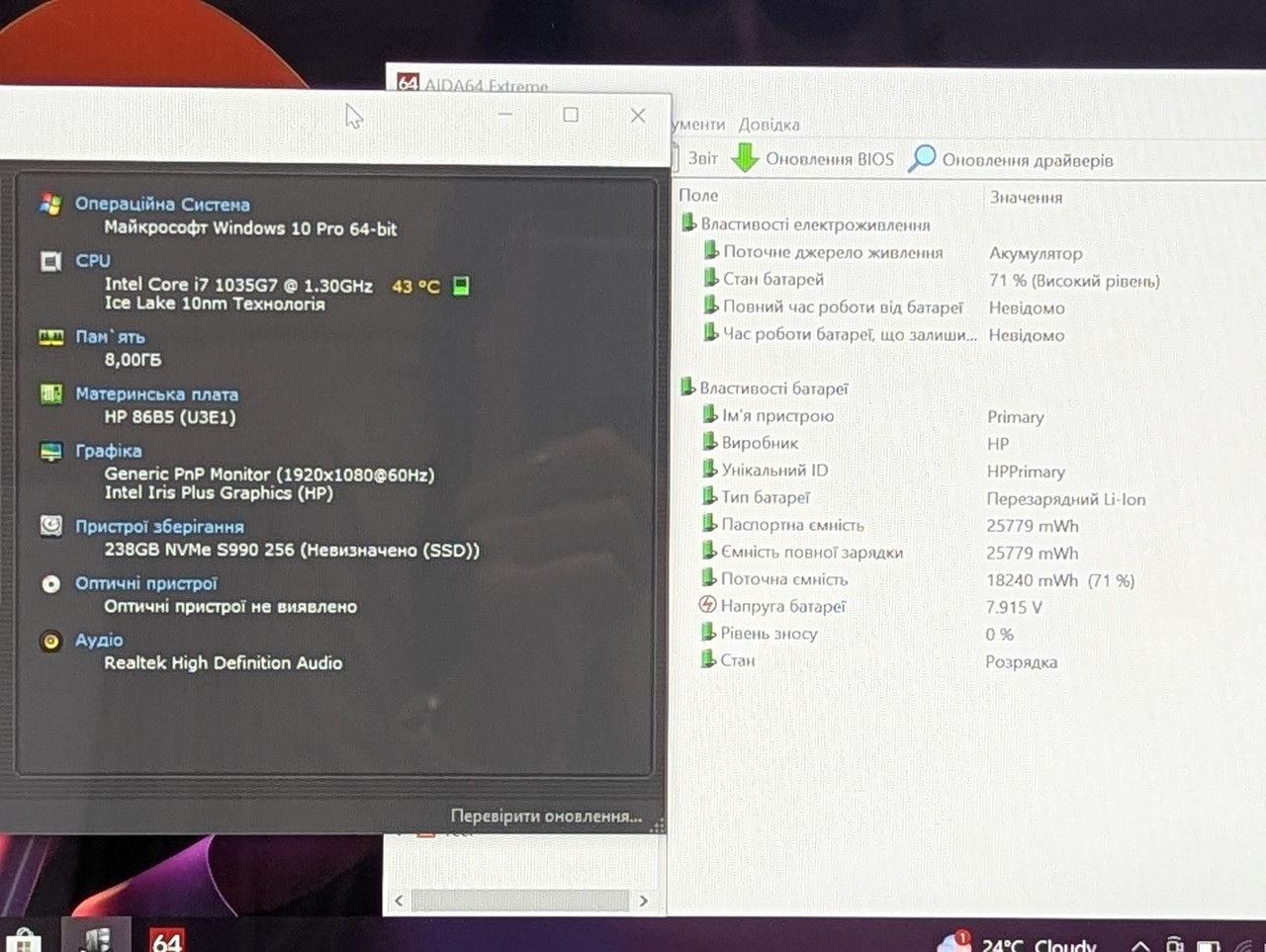
Task: Click the icon beside Рівень зносу row
Action: coord(708,631)
